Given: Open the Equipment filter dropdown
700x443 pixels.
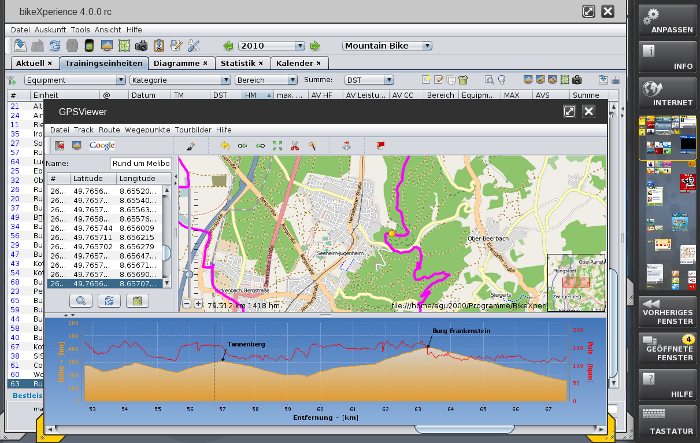Looking at the screenshot, I should [75, 80].
